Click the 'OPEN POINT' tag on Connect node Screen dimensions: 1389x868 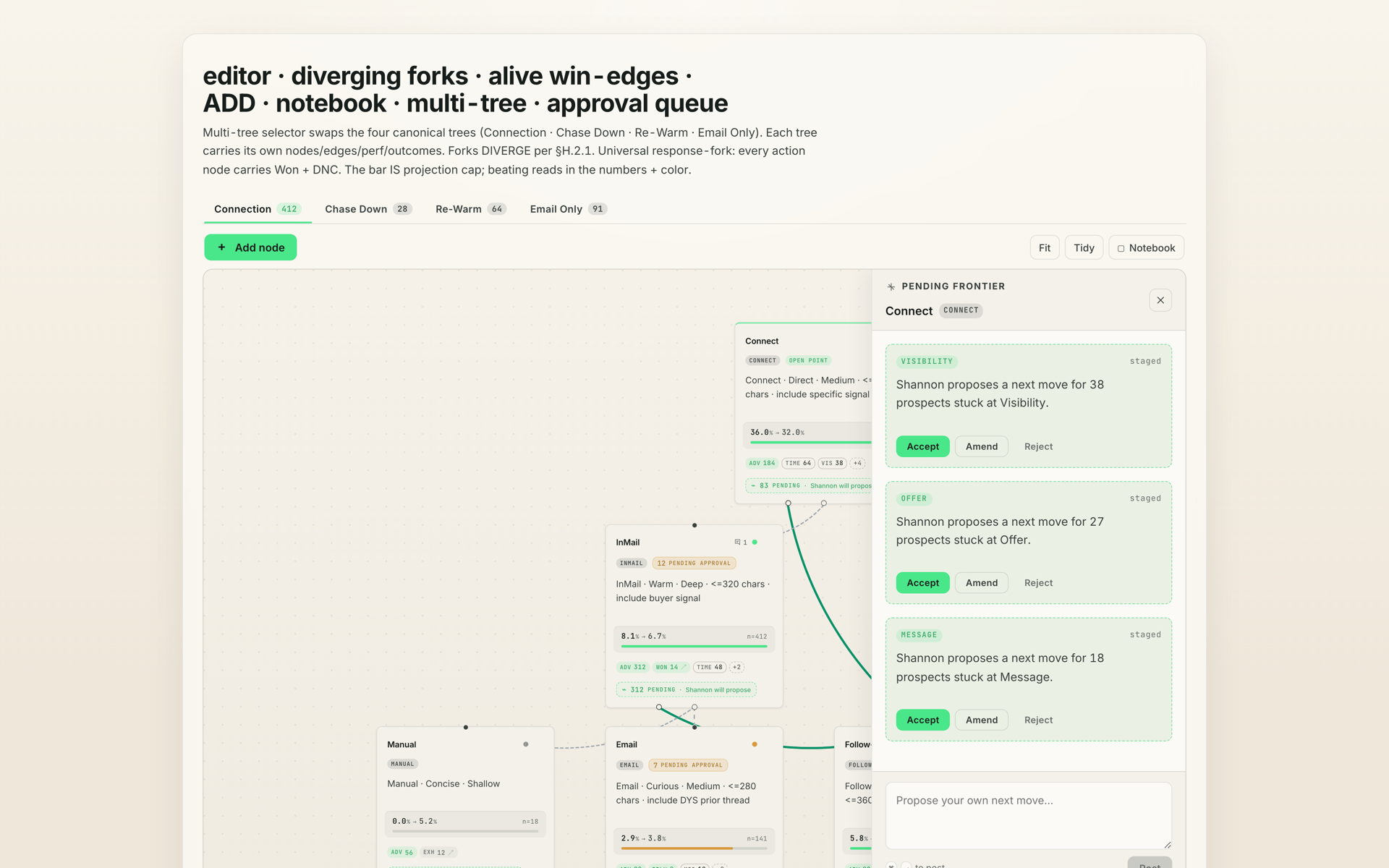(808, 360)
